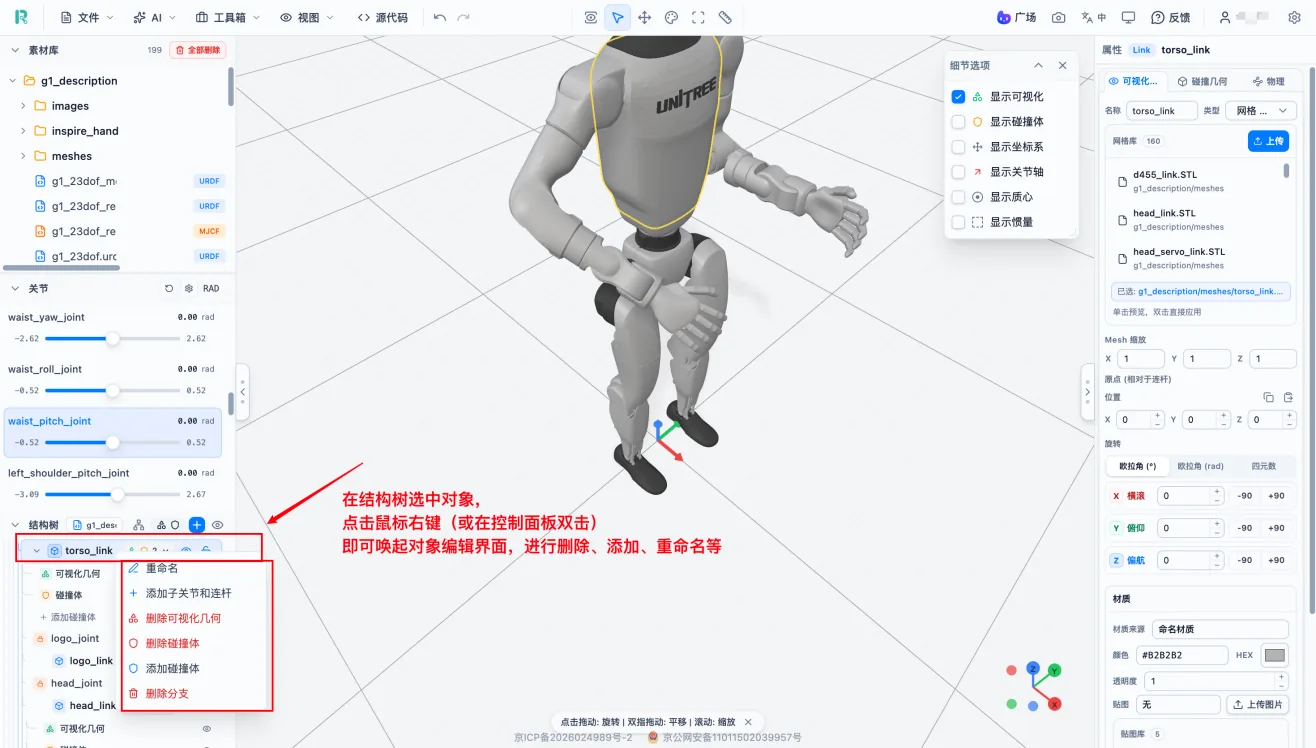Reset joints with the refresh icon
This screenshot has height=748, width=1316.
pyautogui.click(x=169, y=288)
